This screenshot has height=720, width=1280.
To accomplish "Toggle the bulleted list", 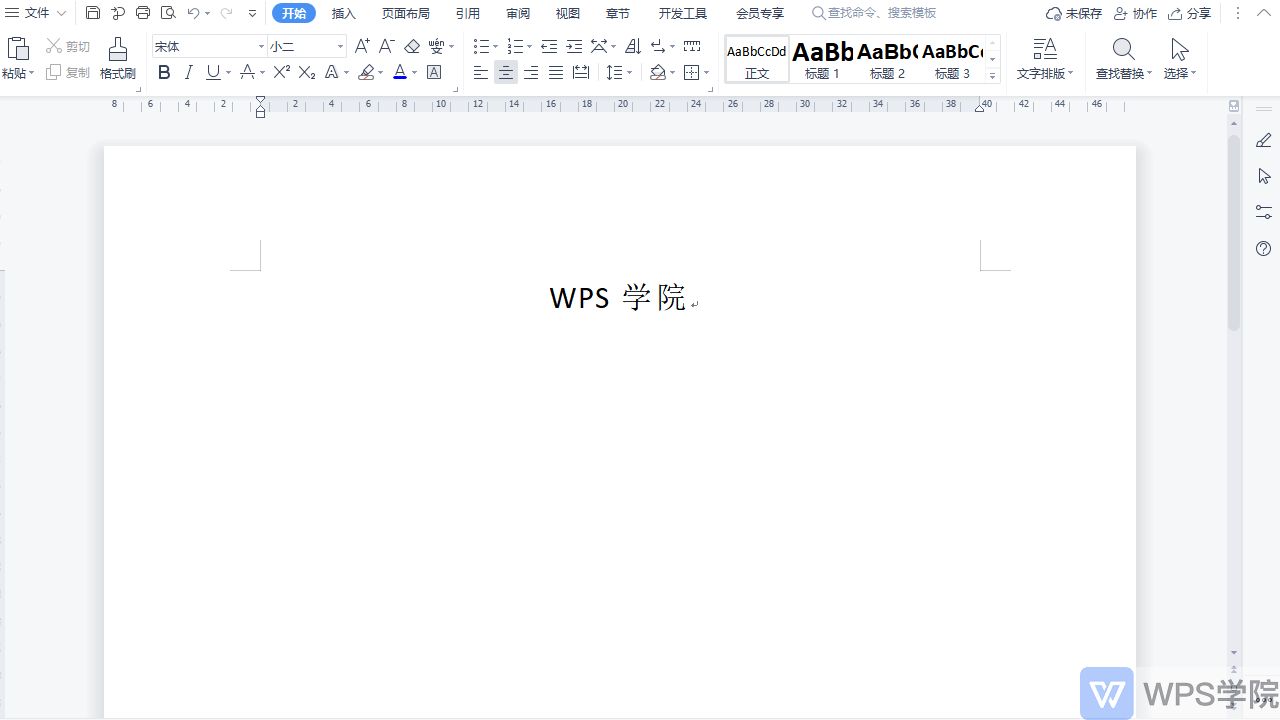I will tap(481, 46).
